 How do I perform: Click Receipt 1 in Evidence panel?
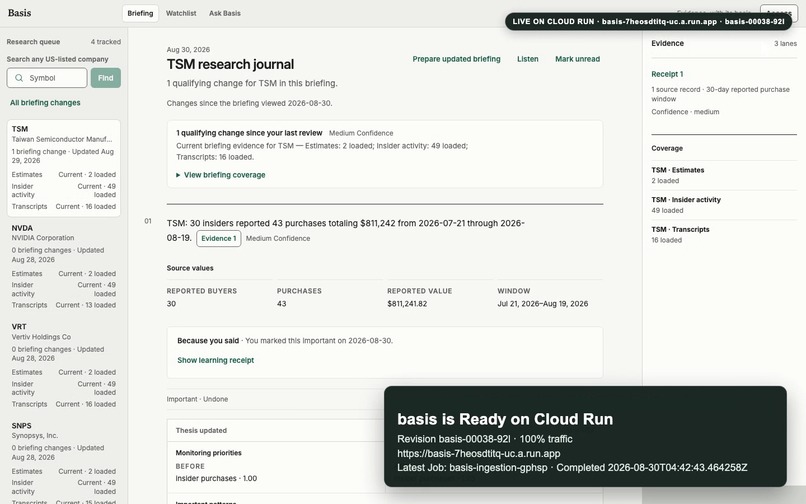667,74
